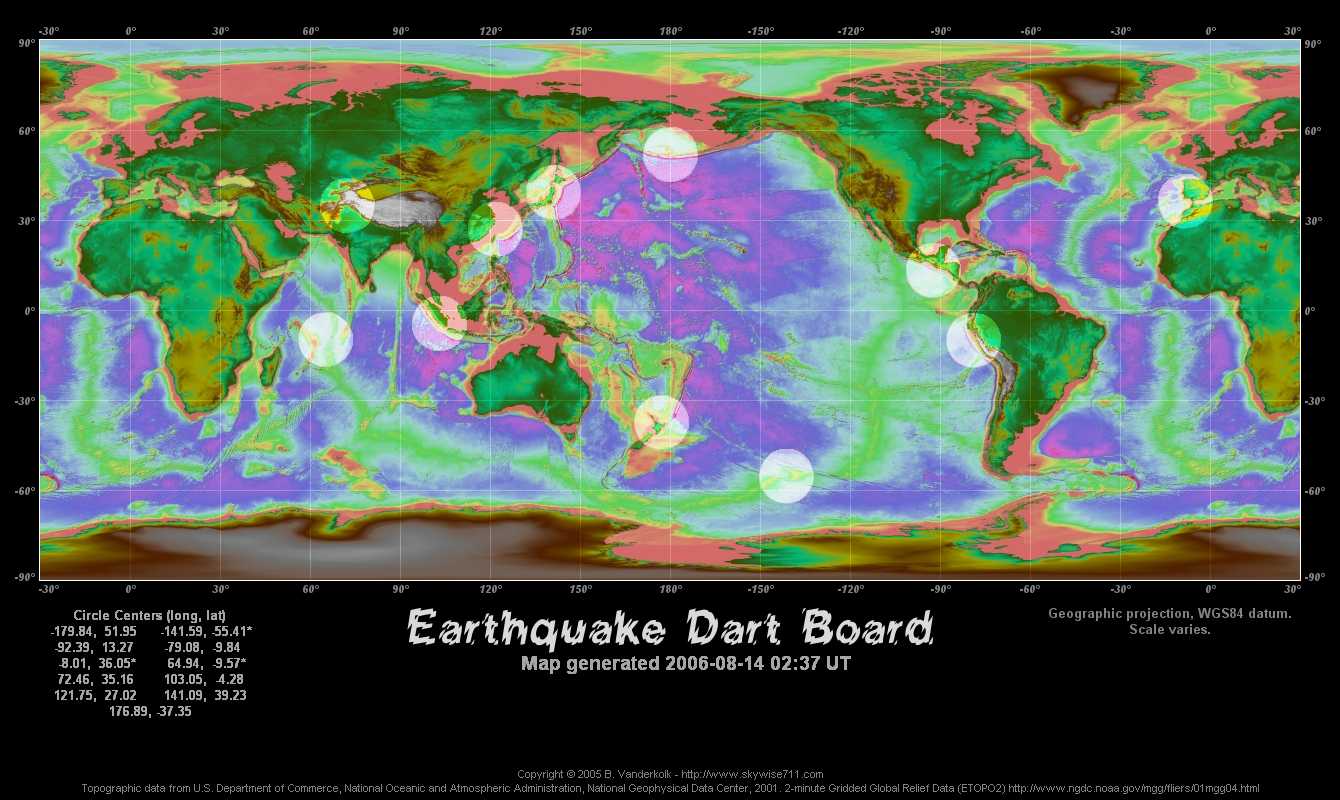Click 'Copyright © 2005 B. Vanderkolk' text
The image size is (1340, 800).
[595, 774]
